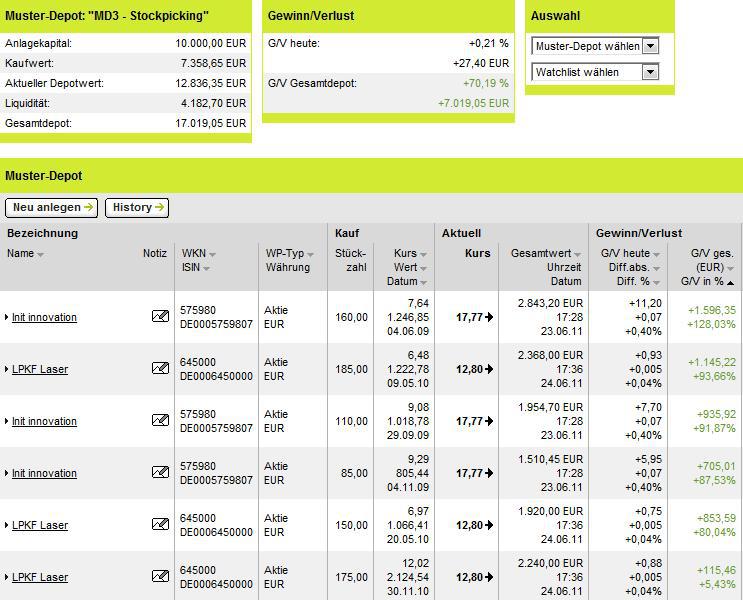Open note icon for LPKF Laser 175 shares row
Image resolution: width=743 pixels, height=600 pixels.
(160, 576)
